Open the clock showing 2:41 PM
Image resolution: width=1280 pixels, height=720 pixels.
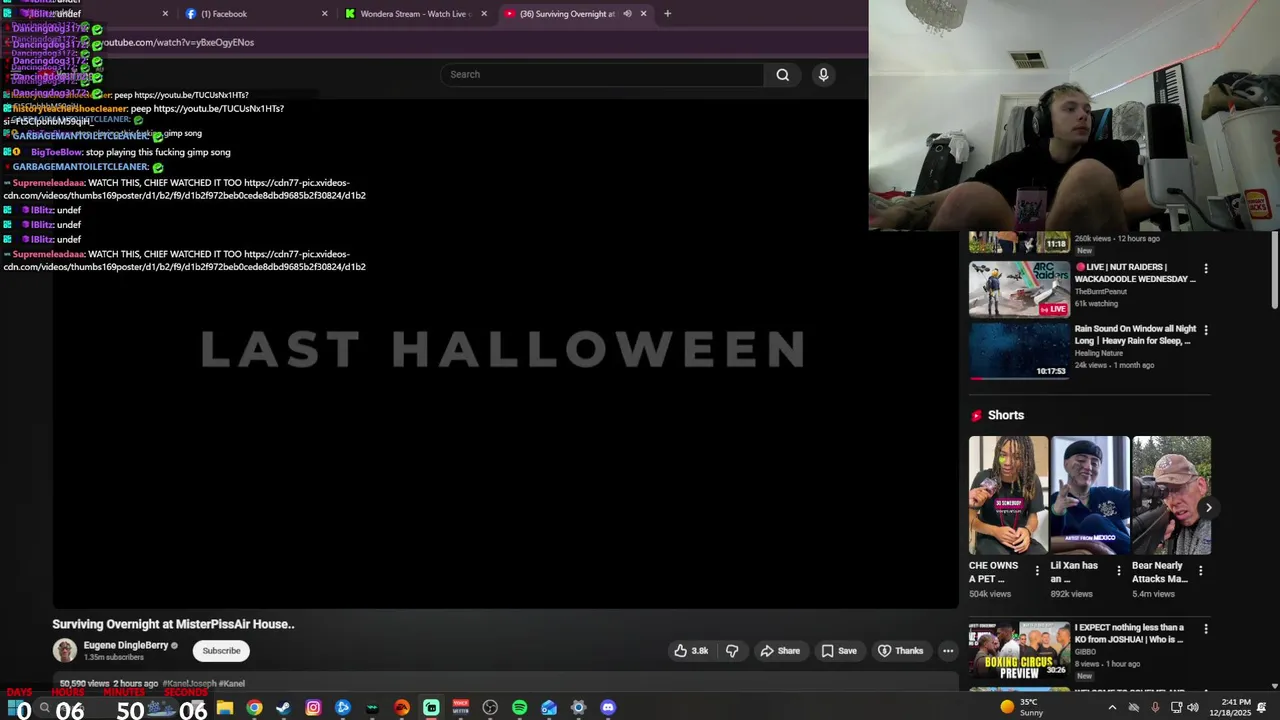point(1231,708)
